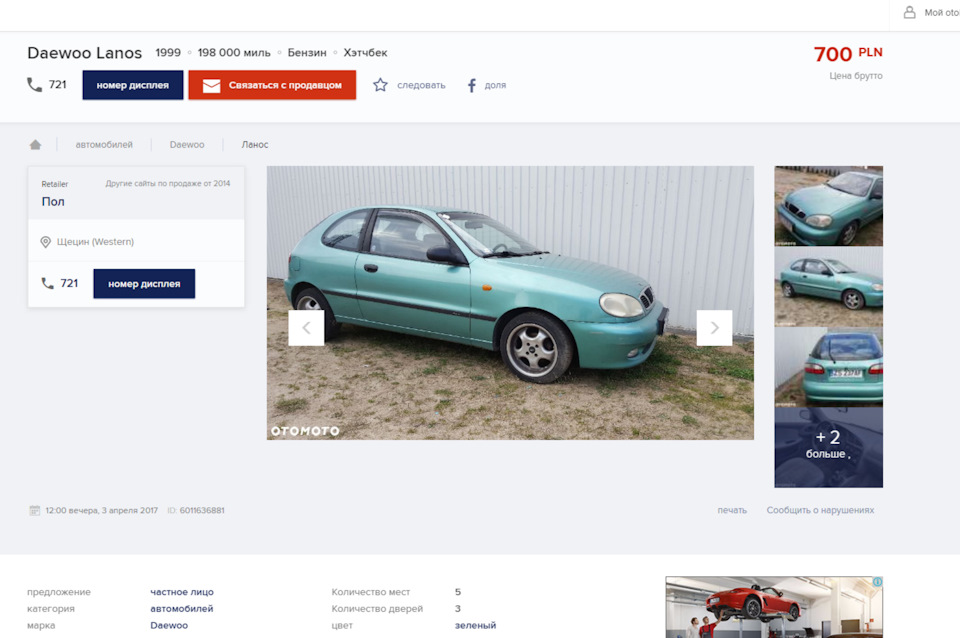Click 'Сообщить о нарушениях' report link
The image size is (960, 638).
coord(820,510)
